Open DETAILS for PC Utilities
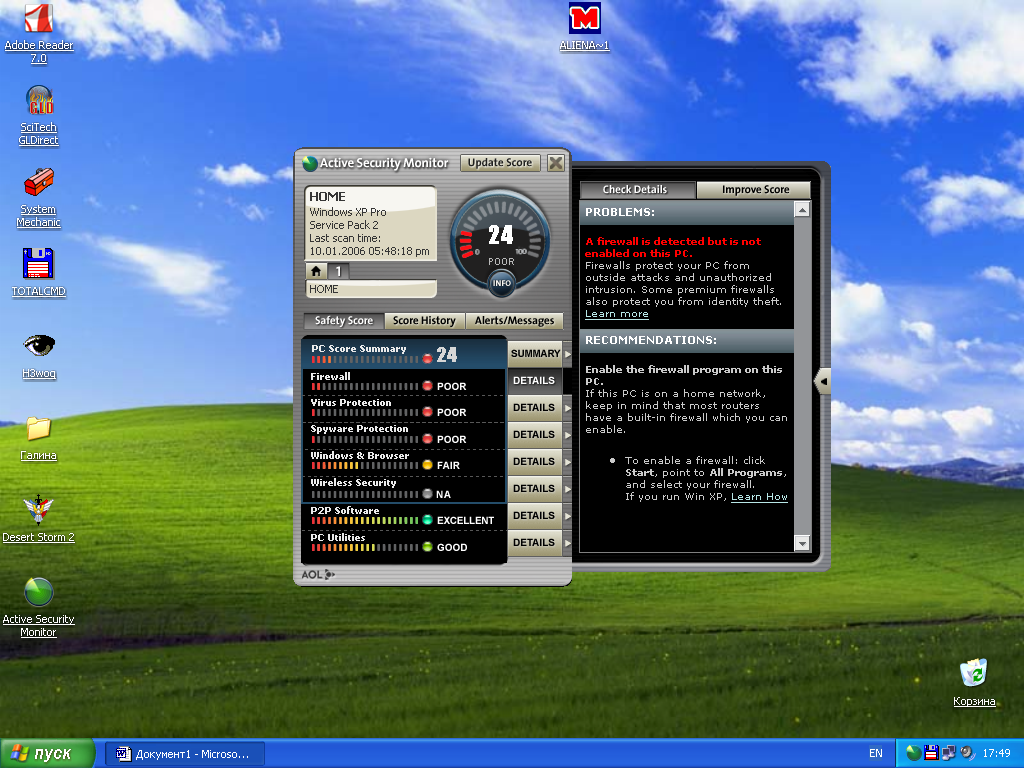 point(534,543)
